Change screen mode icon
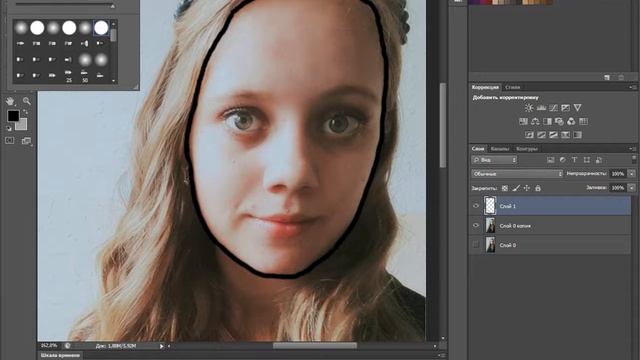 (x=26, y=141)
